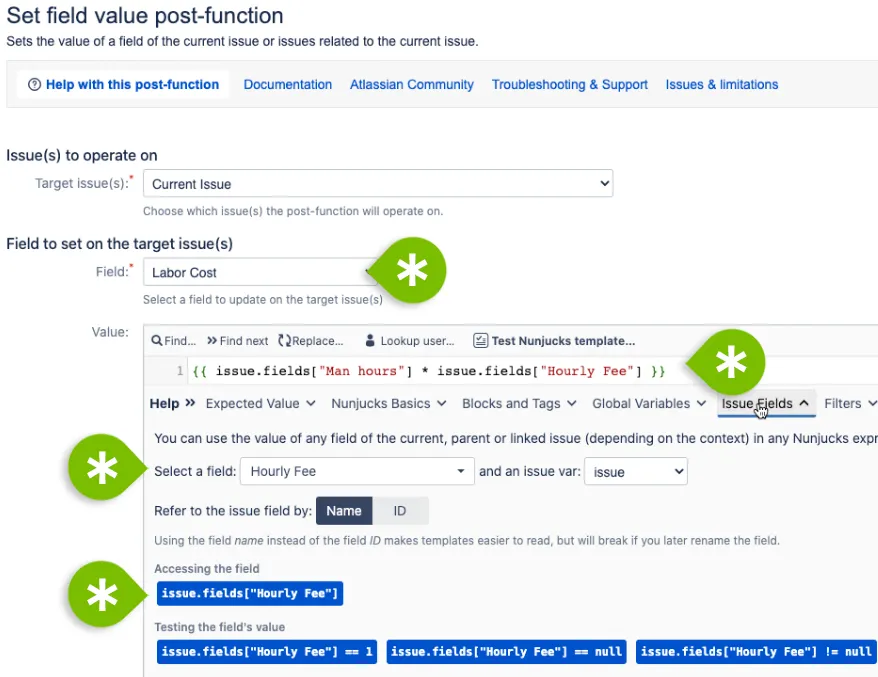Open Troubleshooting & Support link
878x677 pixels.
569,85
